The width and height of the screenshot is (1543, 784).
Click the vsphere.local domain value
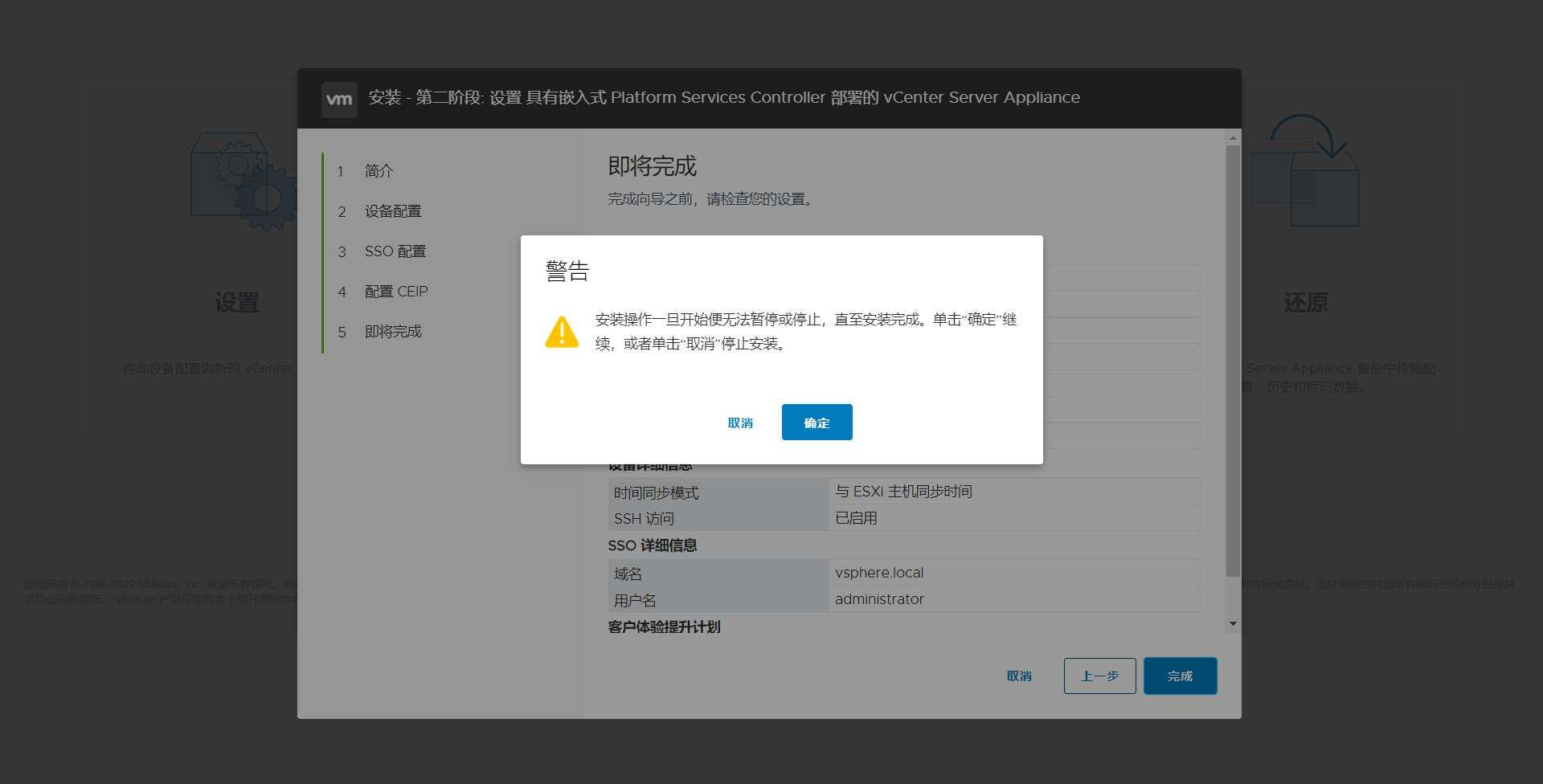click(879, 573)
